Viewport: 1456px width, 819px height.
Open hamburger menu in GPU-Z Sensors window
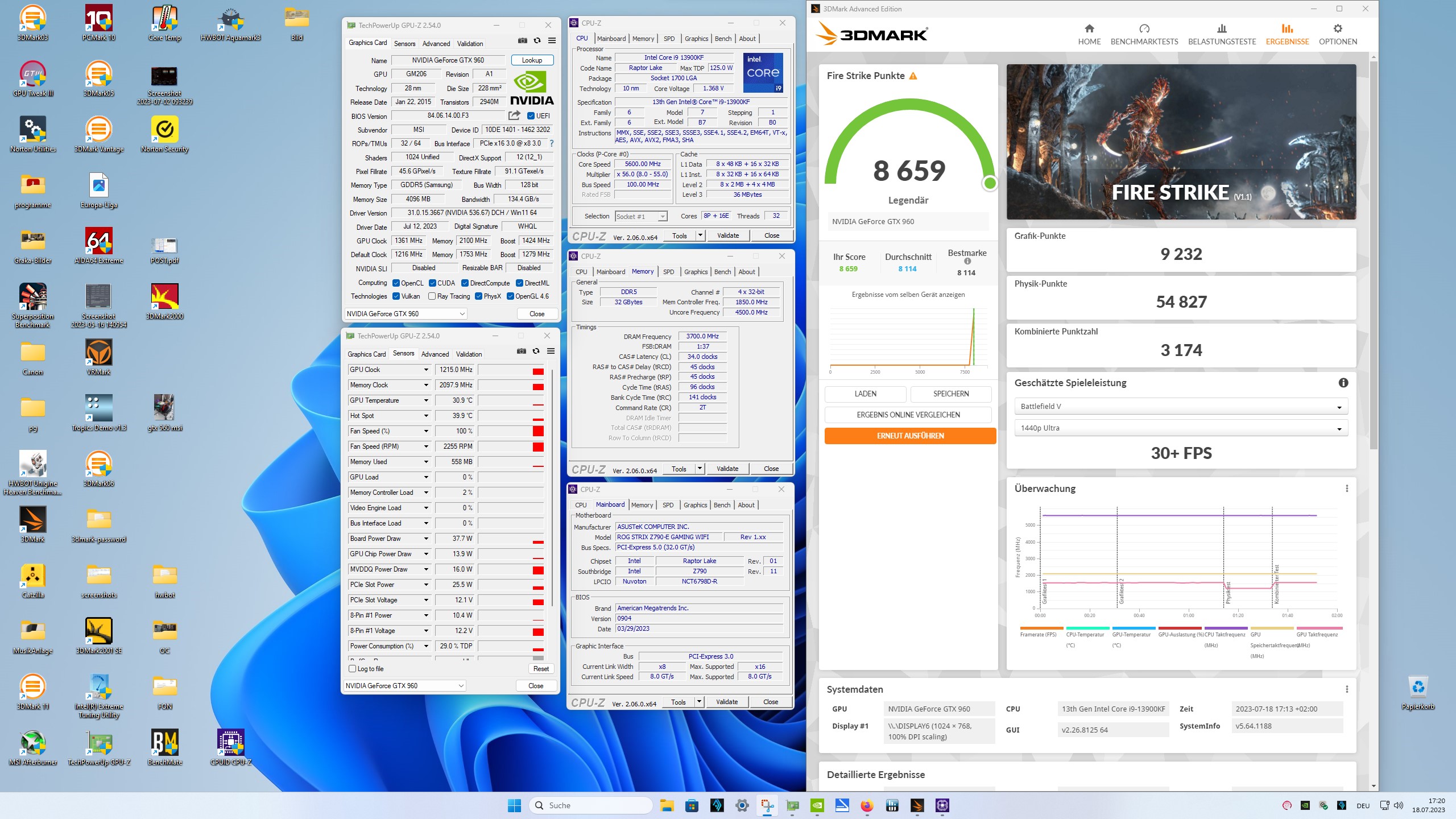click(551, 351)
